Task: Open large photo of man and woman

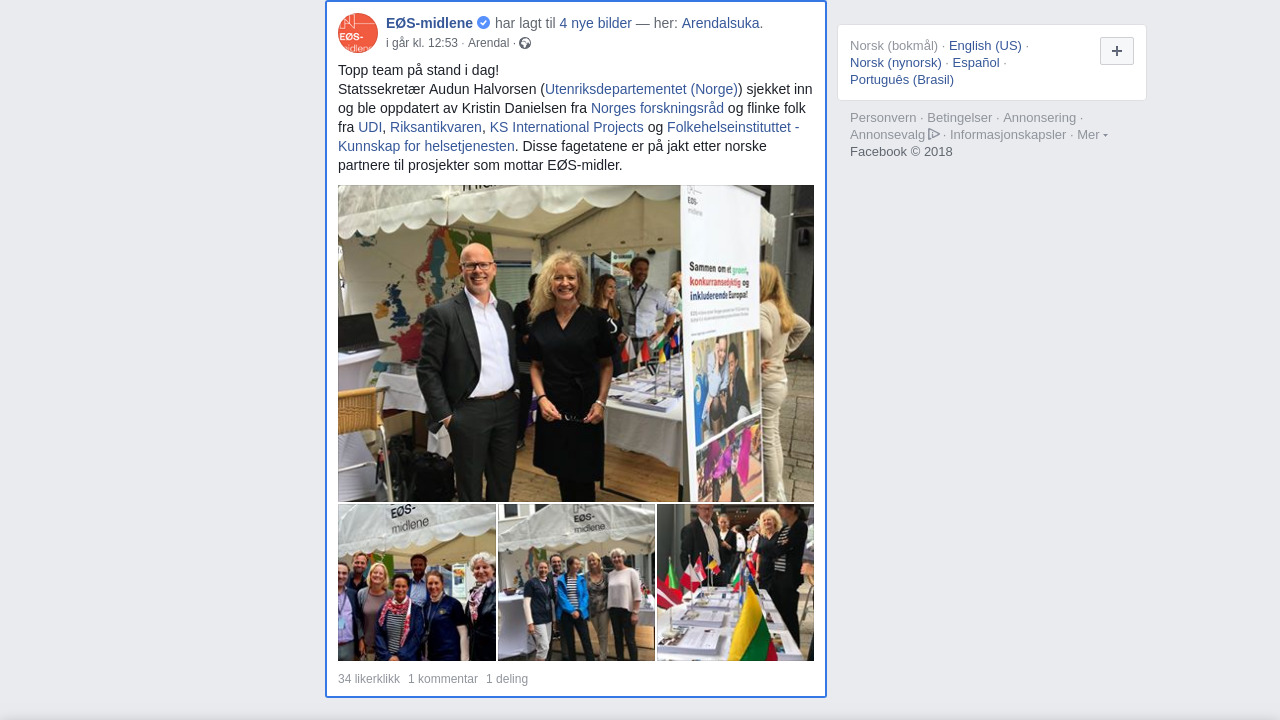Action: coord(576,343)
